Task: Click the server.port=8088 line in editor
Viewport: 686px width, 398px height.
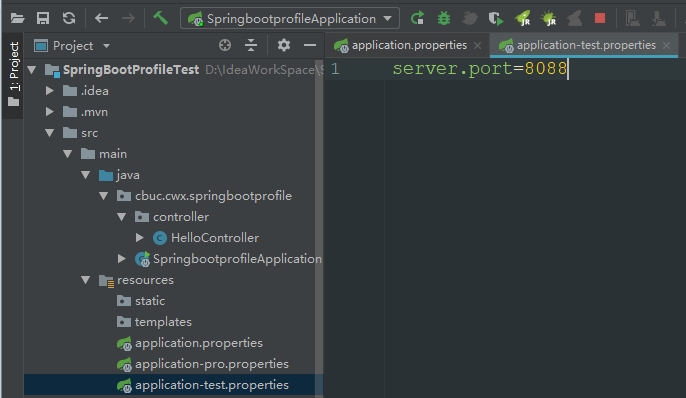Action: [x=480, y=69]
